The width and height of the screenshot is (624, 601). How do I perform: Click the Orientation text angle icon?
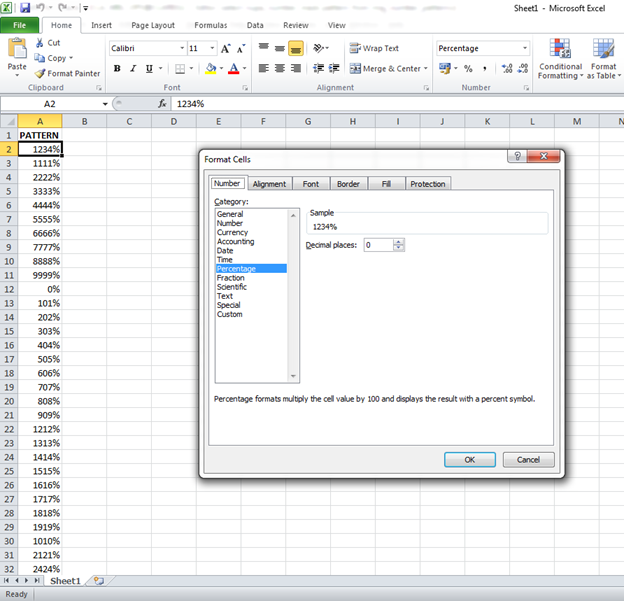(x=319, y=48)
